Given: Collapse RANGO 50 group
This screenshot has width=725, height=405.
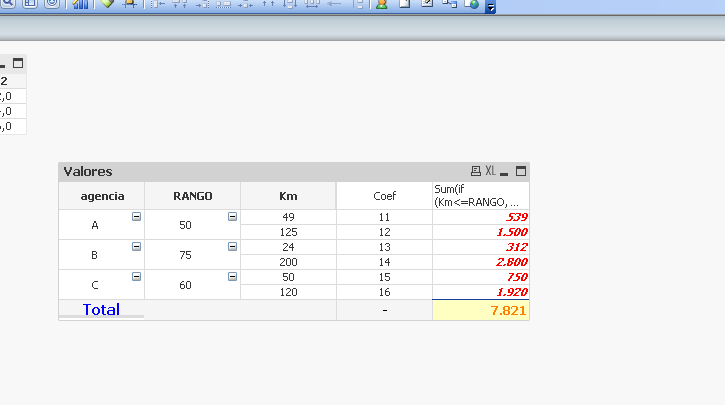Looking at the screenshot, I should coord(233,216).
